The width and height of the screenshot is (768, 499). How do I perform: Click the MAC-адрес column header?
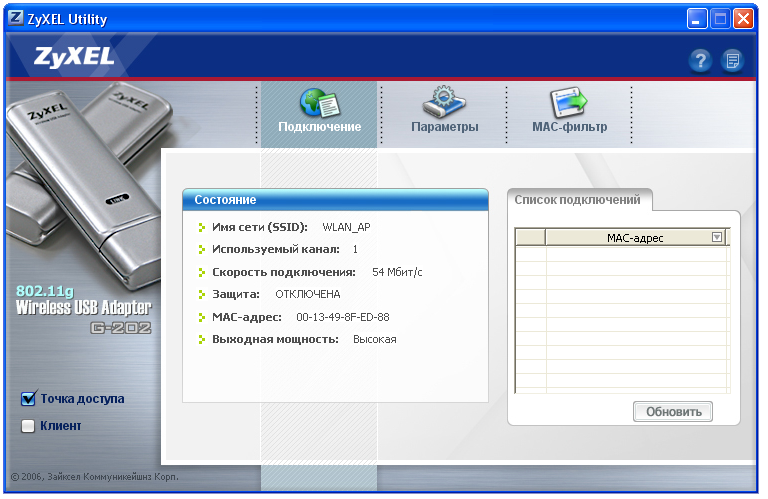[x=635, y=238]
